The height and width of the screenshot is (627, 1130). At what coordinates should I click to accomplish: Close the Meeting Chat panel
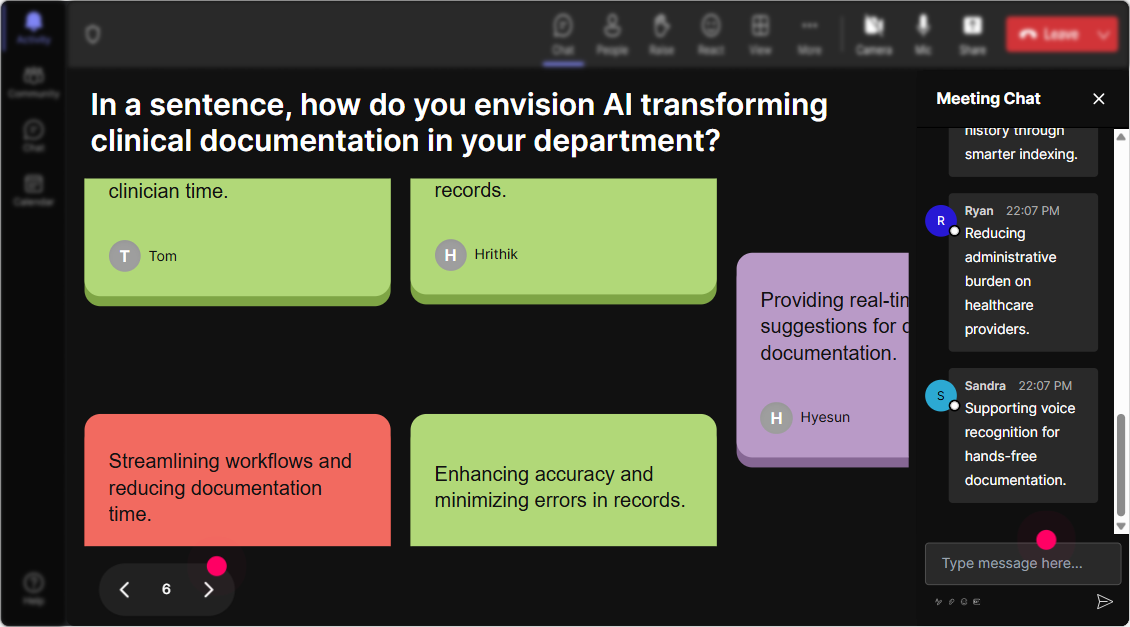point(1098,99)
